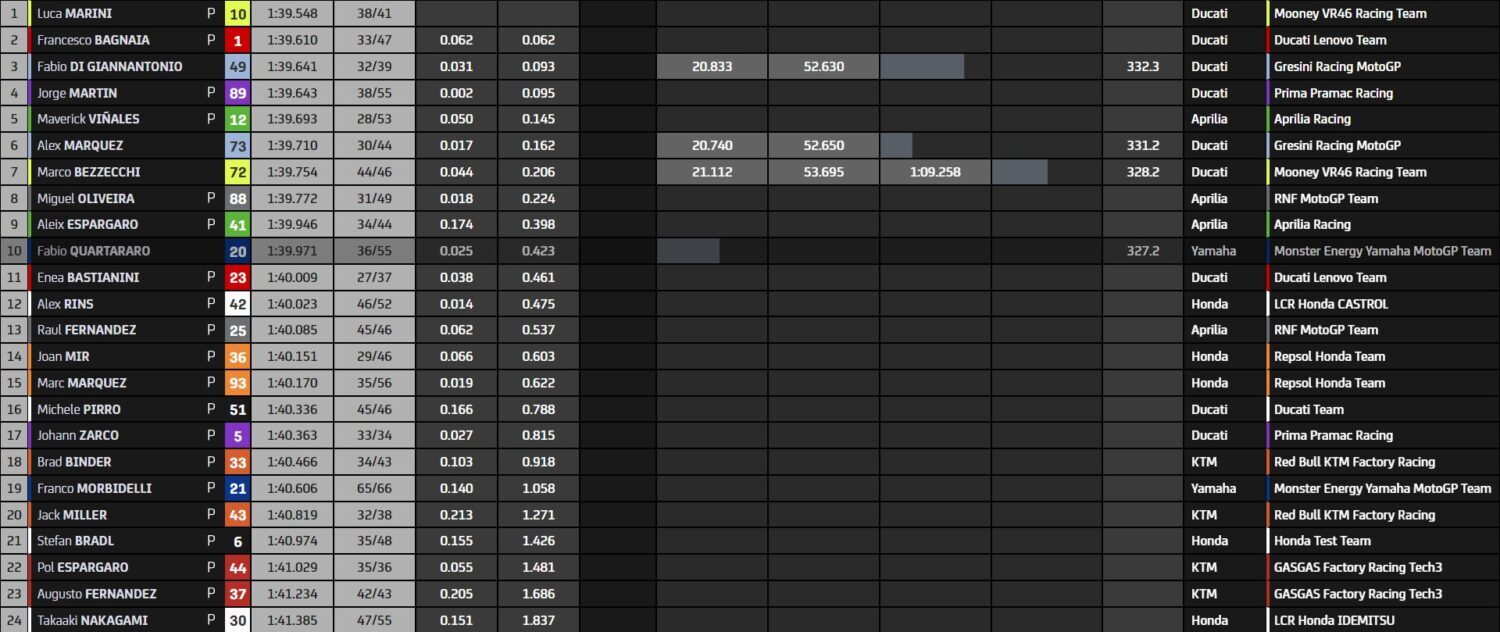Click Luca Marini's number 10 badge
The width and height of the screenshot is (1500, 632).
point(237,14)
